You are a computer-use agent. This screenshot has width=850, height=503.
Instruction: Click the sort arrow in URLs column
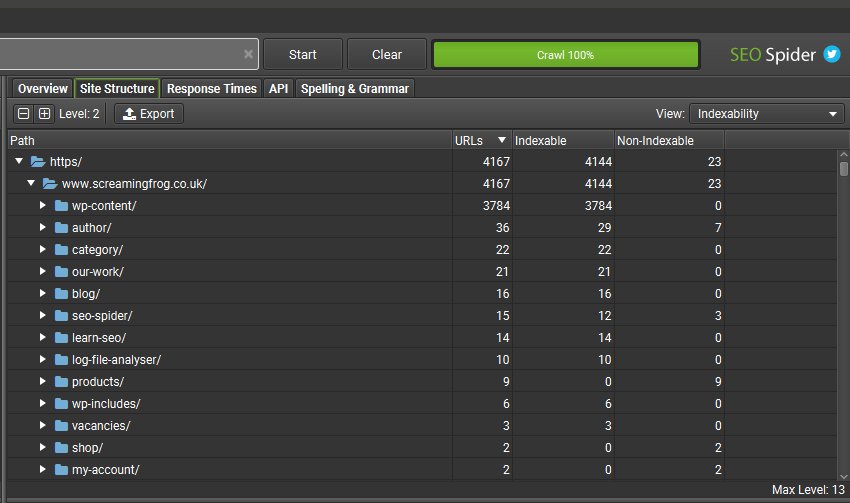click(x=501, y=140)
